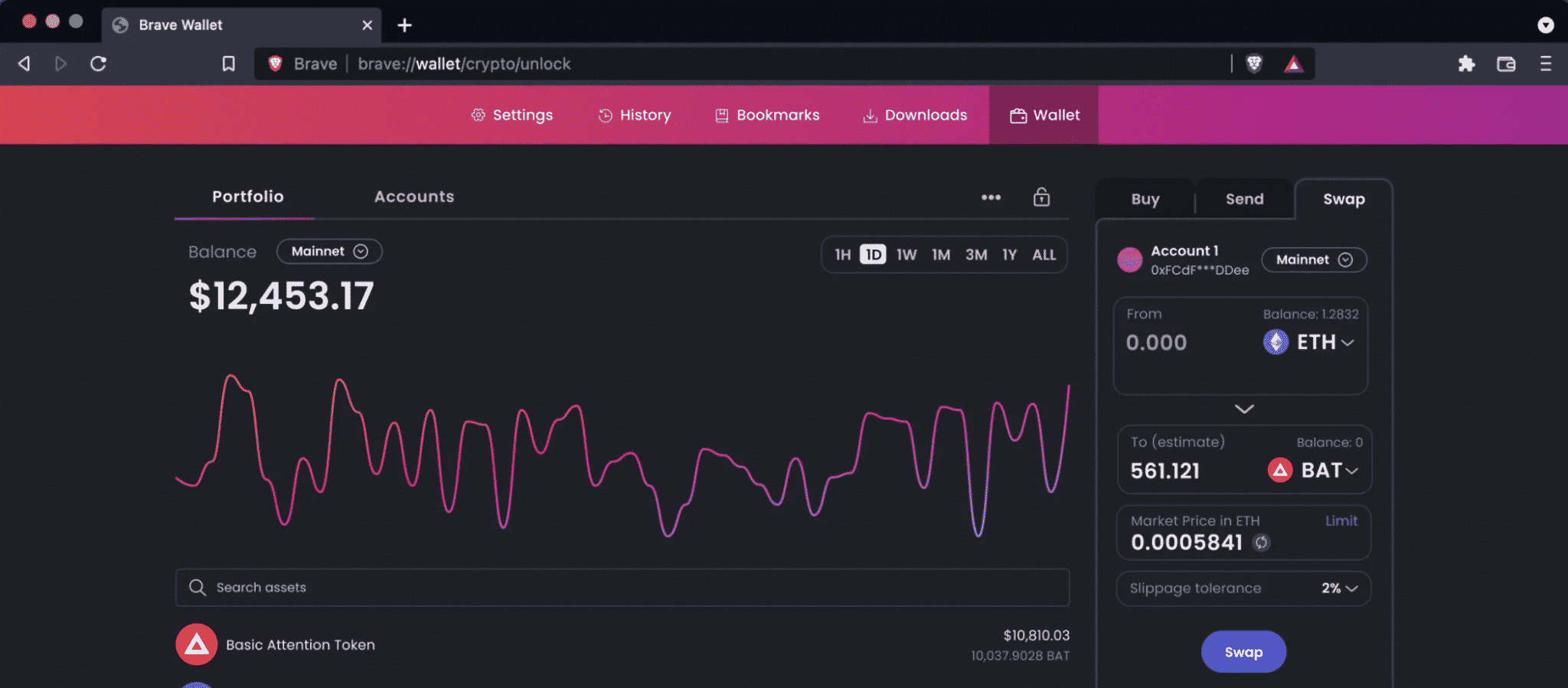The width and height of the screenshot is (1568, 688).
Task: Open wallet icon in browser toolbar
Action: pyautogui.click(x=1506, y=64)
